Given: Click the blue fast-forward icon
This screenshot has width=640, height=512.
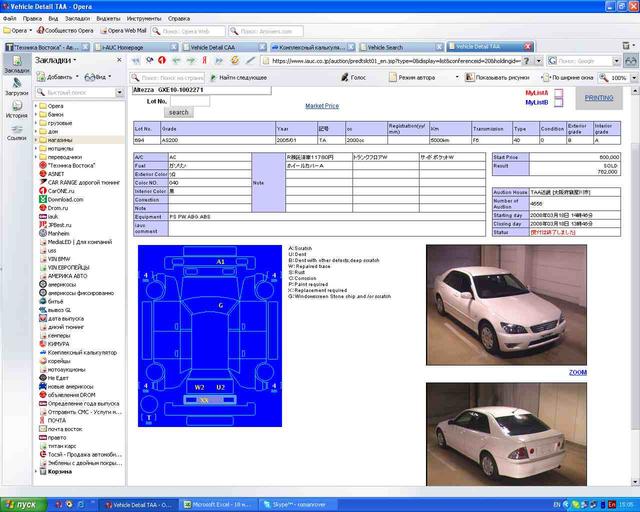Looking at the screenshot, I should [219, 60].
